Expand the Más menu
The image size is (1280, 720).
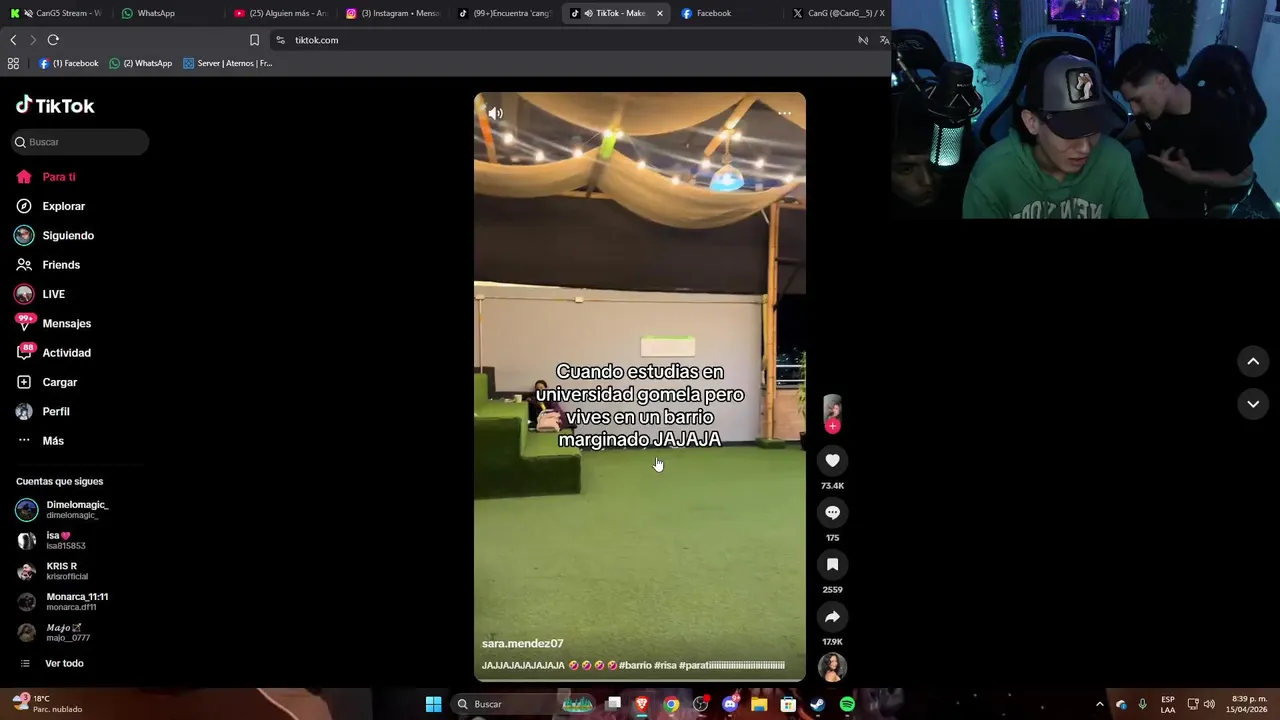pos(40,441)
